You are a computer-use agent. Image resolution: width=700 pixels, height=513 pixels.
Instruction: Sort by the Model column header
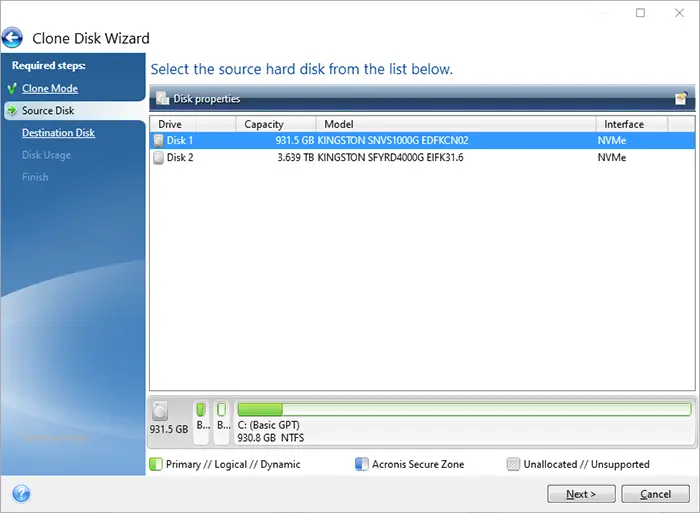pos(456,124)
